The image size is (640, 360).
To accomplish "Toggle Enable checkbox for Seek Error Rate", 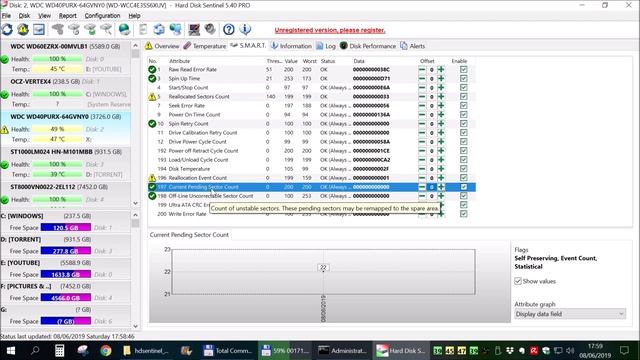I will click(463, 105).
